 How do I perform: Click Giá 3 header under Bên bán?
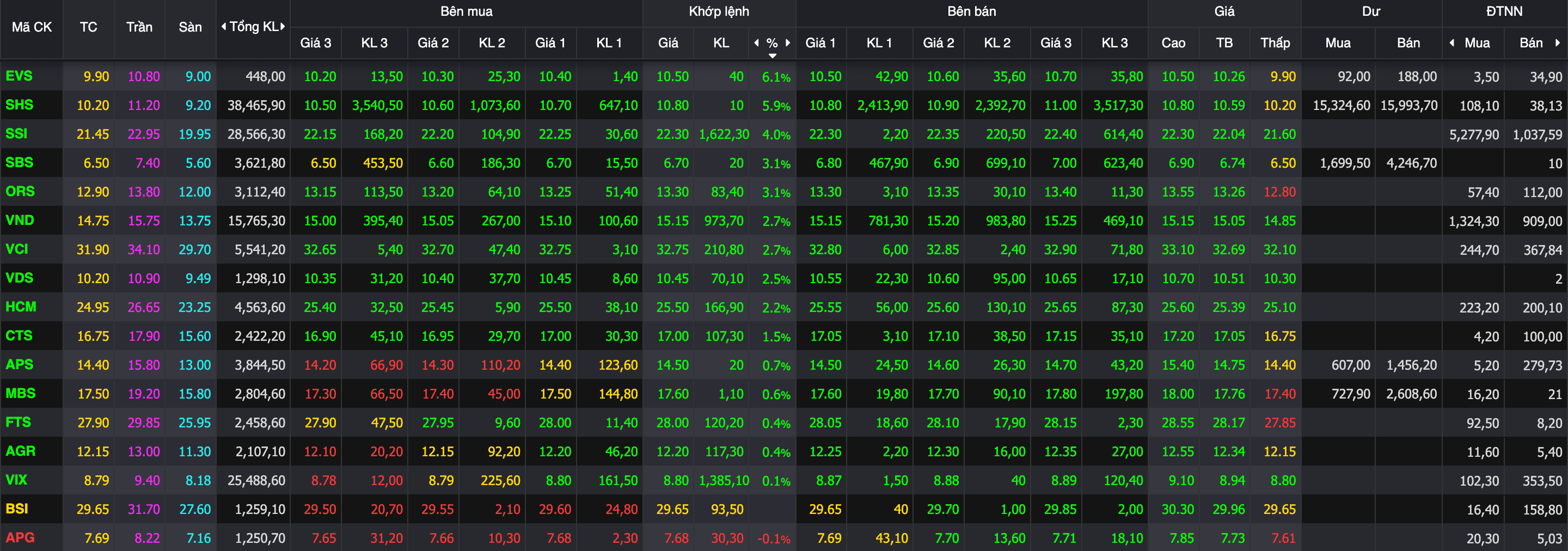pos(1056,42)
